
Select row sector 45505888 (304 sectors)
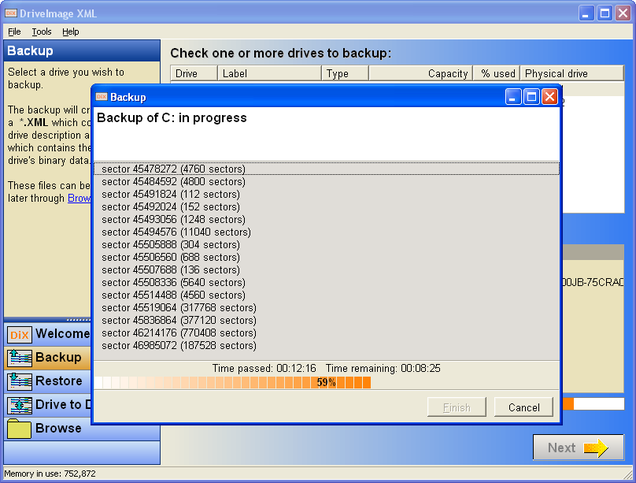[327, 244]
